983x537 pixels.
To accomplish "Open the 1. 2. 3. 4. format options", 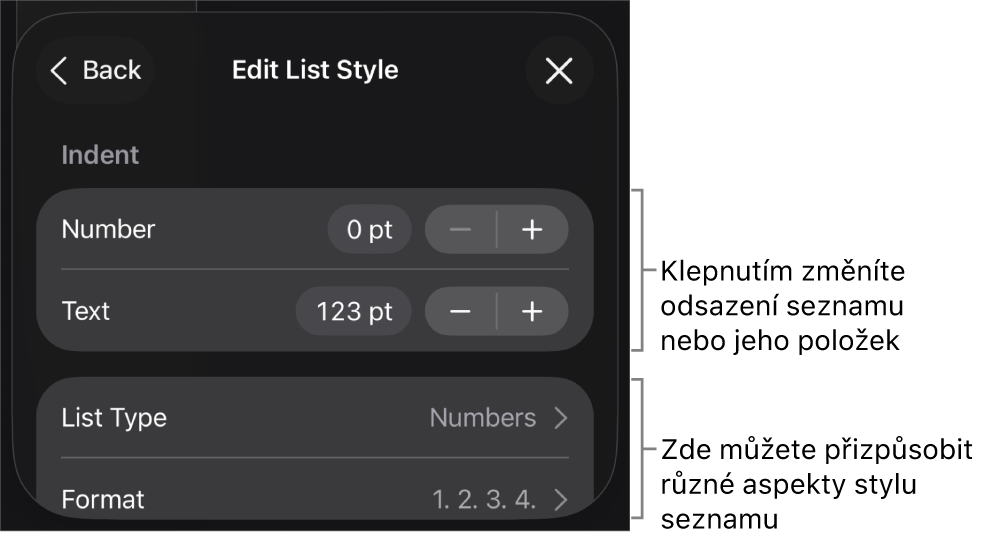I will (x=484, y=499).
